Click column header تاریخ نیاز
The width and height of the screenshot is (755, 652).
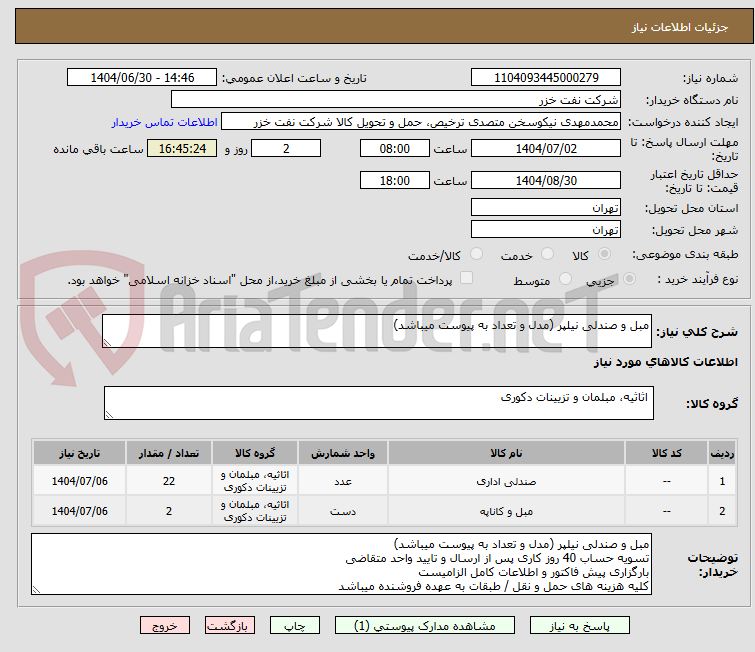pos(79,453)
